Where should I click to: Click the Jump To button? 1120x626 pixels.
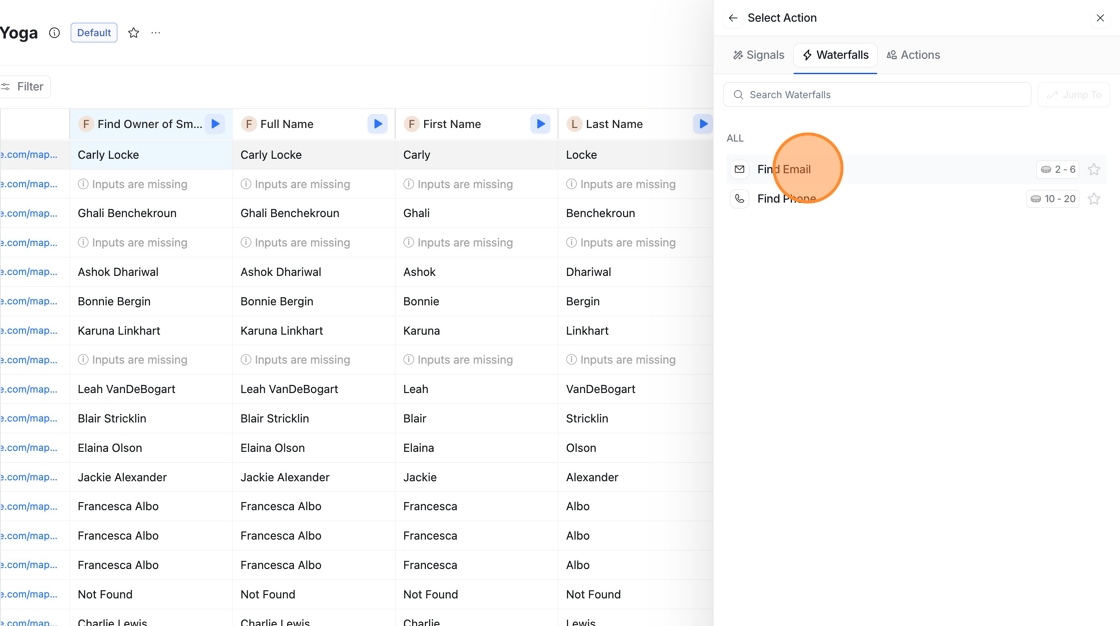coord(1074,94)
